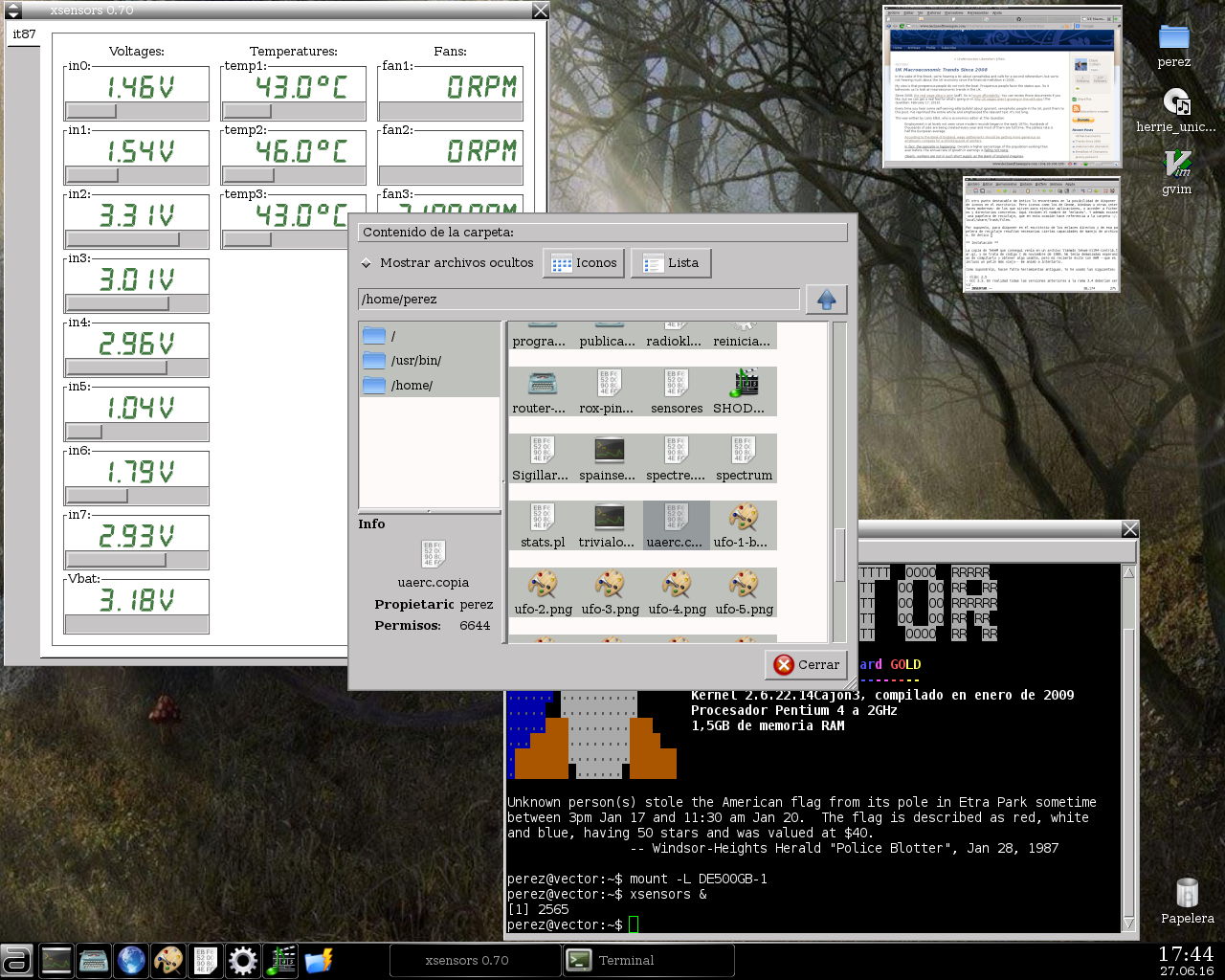Select root / folder in the tree

pyautogui.click(x=429, y=336)
